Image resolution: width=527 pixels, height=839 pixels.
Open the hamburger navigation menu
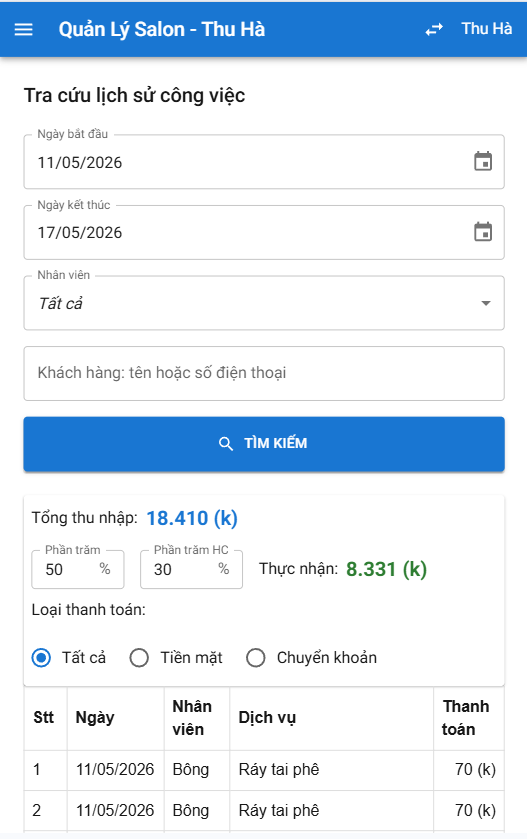tap(24, 29)
